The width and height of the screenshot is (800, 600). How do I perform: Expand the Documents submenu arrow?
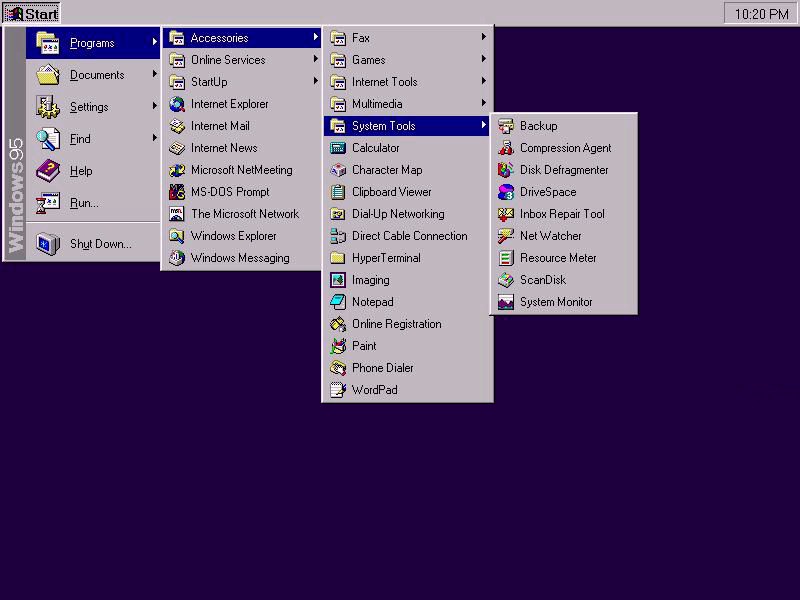155,75
